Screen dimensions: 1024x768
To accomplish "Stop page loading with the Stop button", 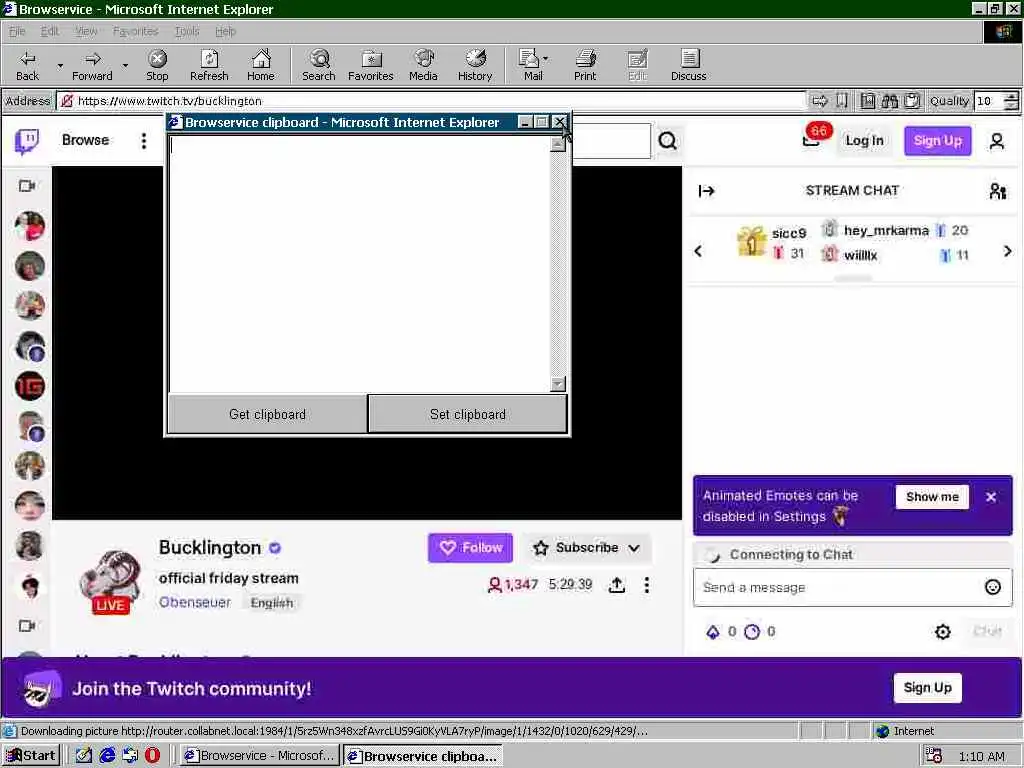I will (x=157, y=66).
